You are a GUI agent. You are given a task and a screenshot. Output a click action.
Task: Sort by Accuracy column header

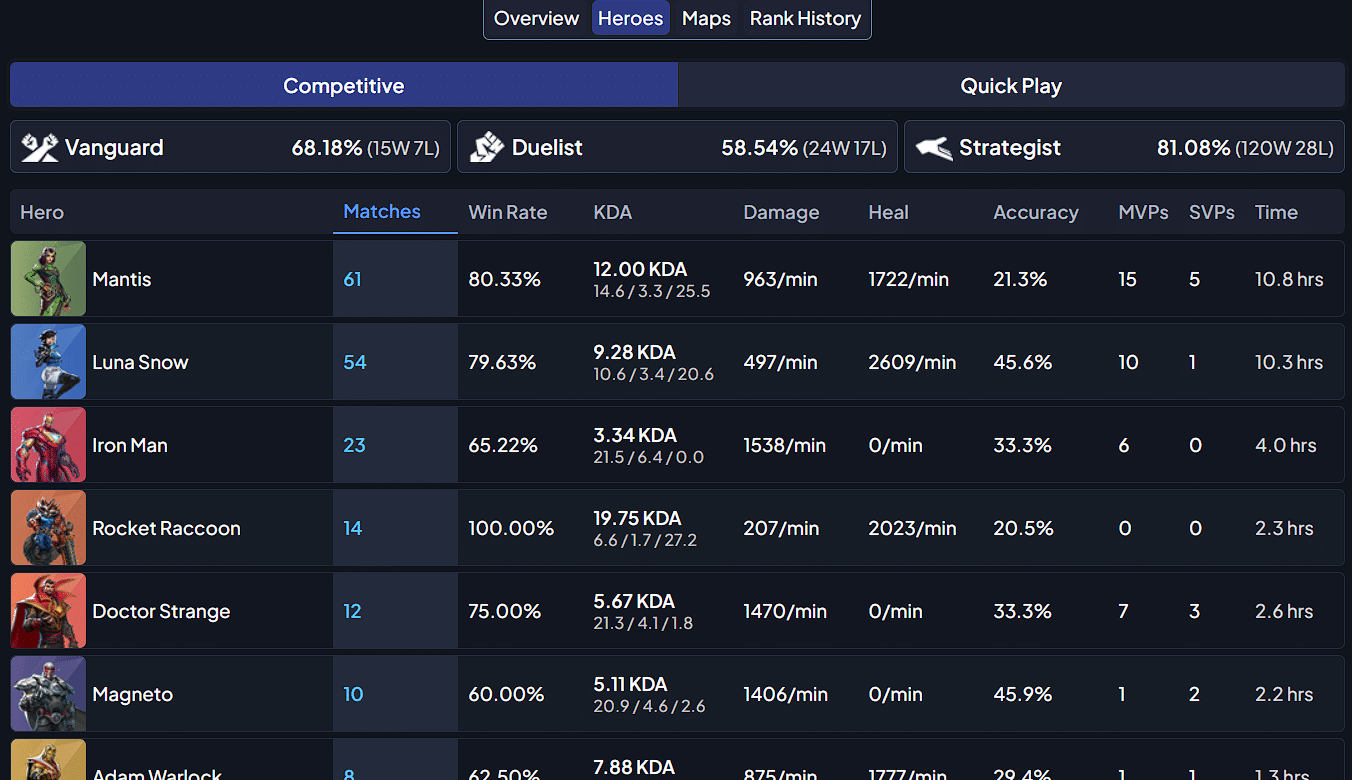[1036, 212]
